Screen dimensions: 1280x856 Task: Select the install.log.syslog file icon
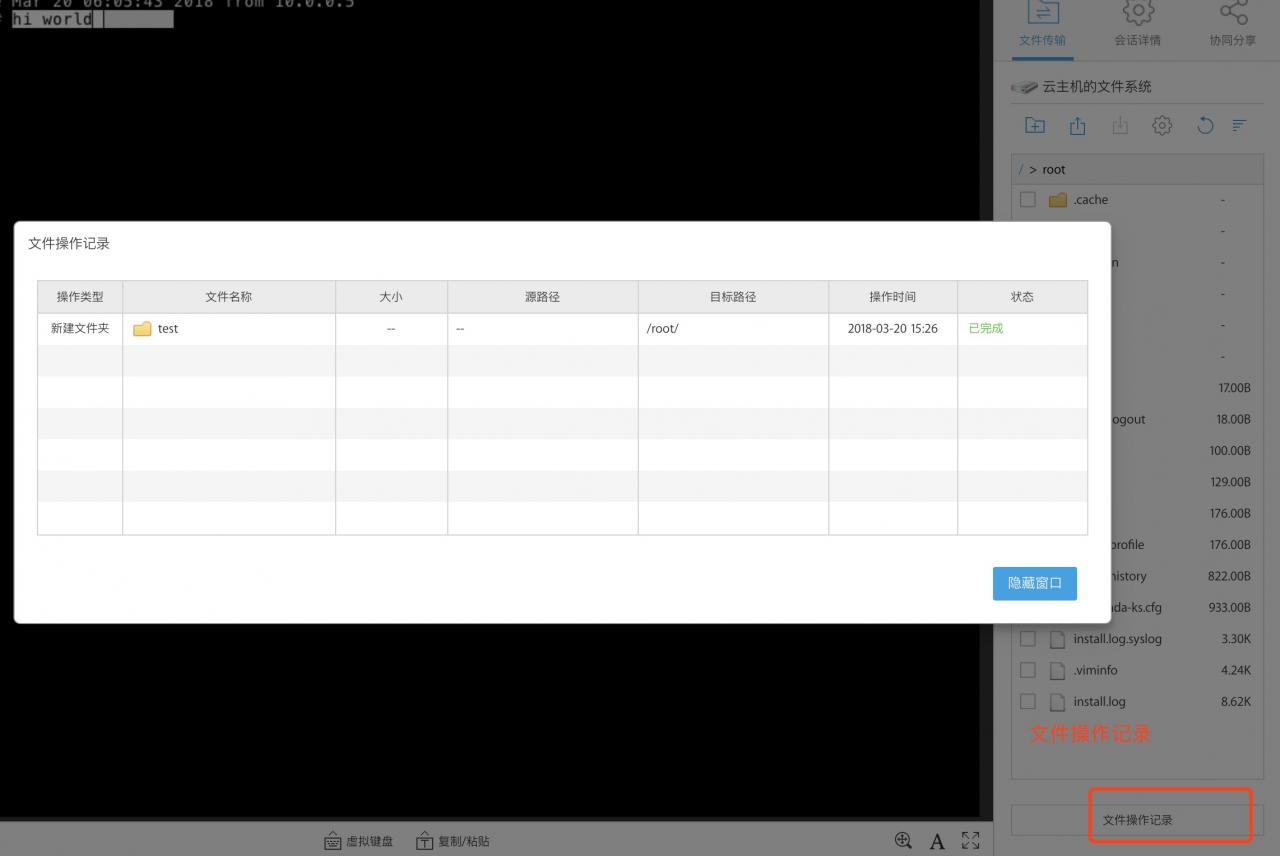[x=1057, y=639]
